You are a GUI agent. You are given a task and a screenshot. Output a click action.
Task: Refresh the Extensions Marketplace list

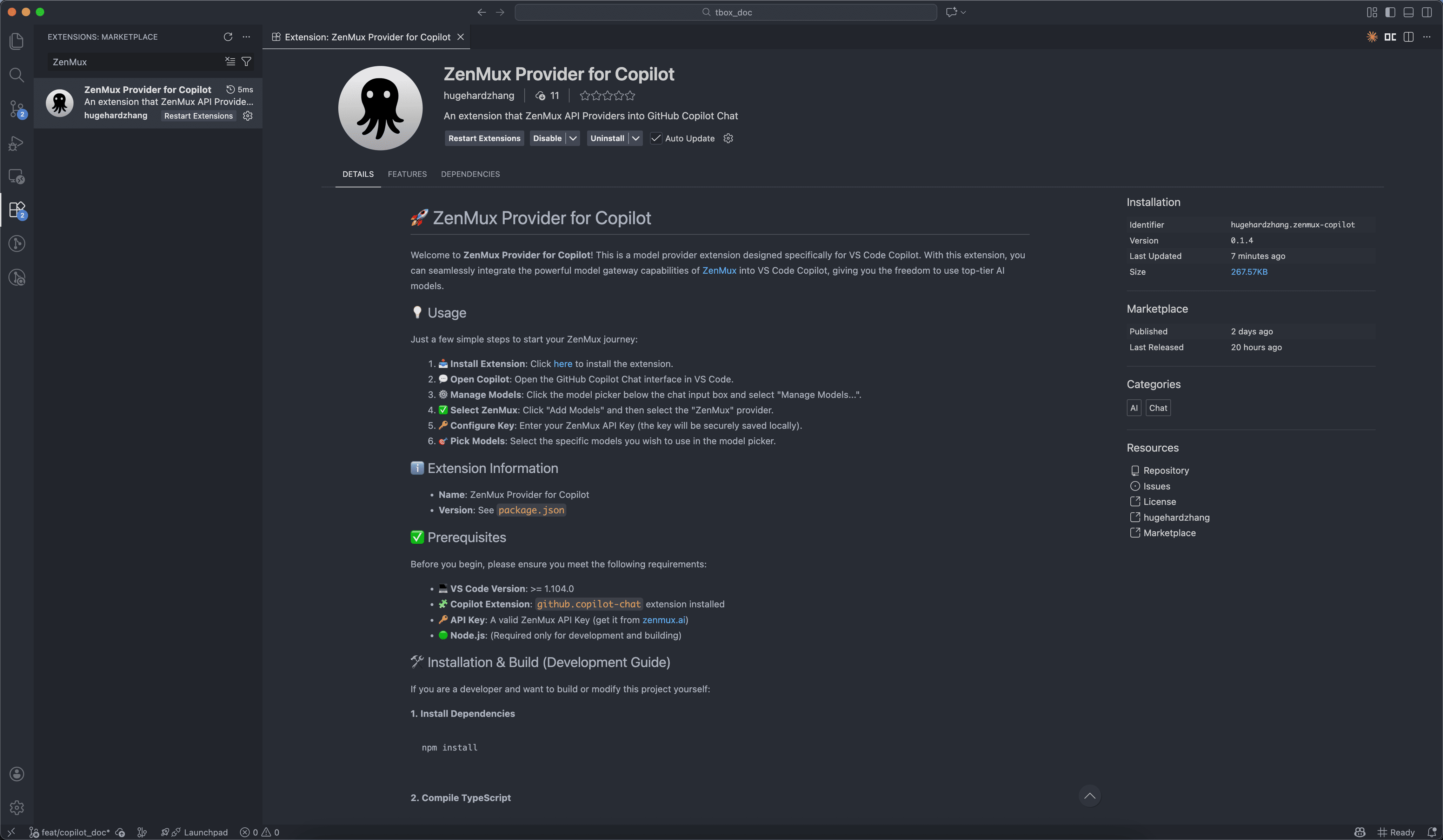(x=228, y=36)
